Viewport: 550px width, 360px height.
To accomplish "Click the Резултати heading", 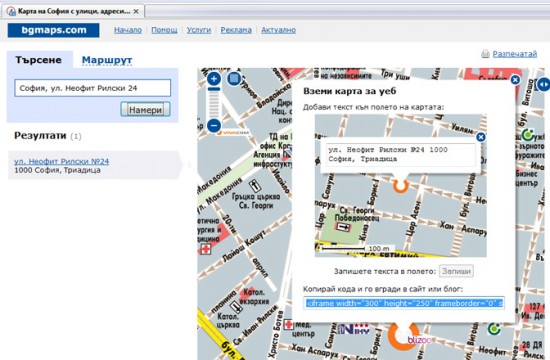I will pyautogui.click(x=40, y=136).
